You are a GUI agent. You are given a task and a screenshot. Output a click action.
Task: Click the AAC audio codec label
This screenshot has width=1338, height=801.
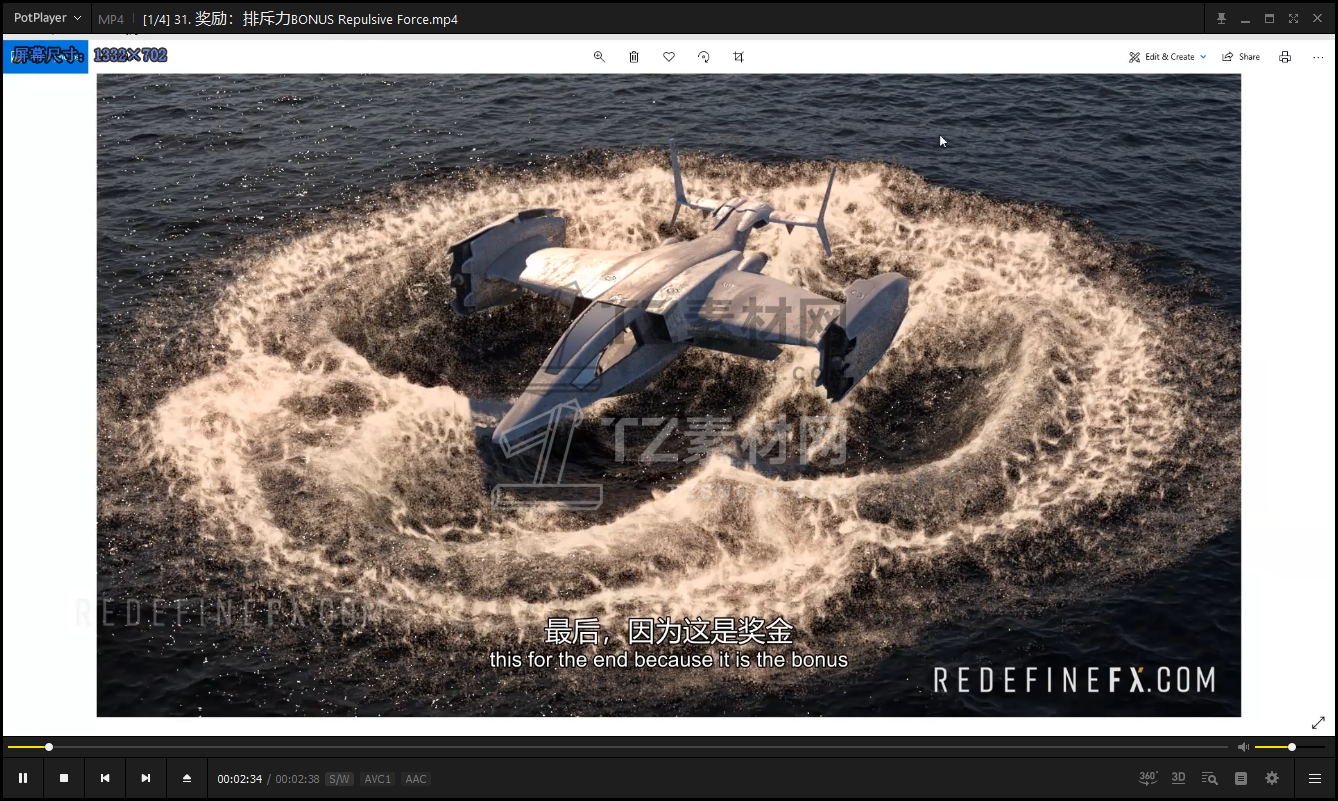[416, 779]
